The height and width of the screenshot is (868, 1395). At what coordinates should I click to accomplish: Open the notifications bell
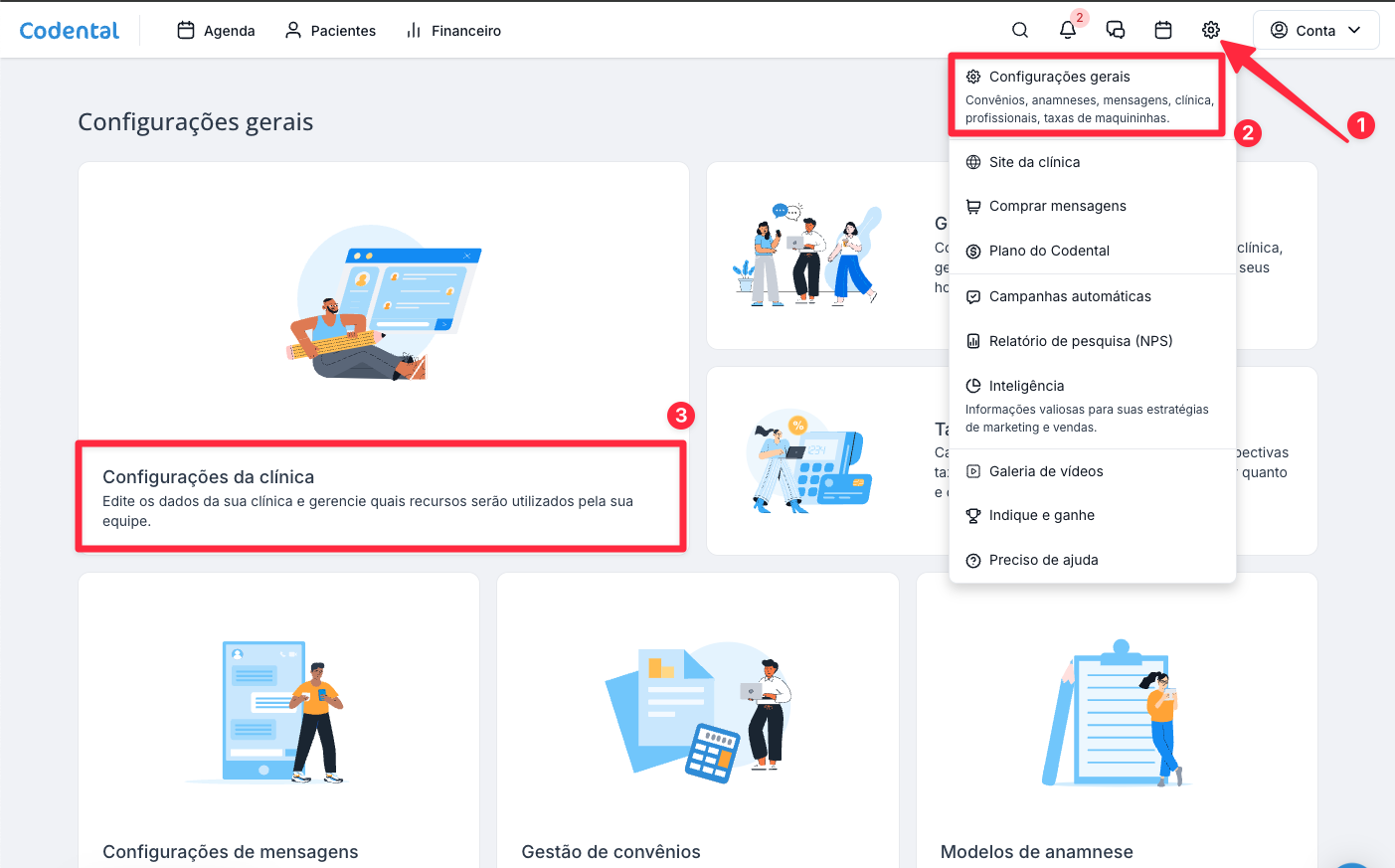(x=1068, y=30)
